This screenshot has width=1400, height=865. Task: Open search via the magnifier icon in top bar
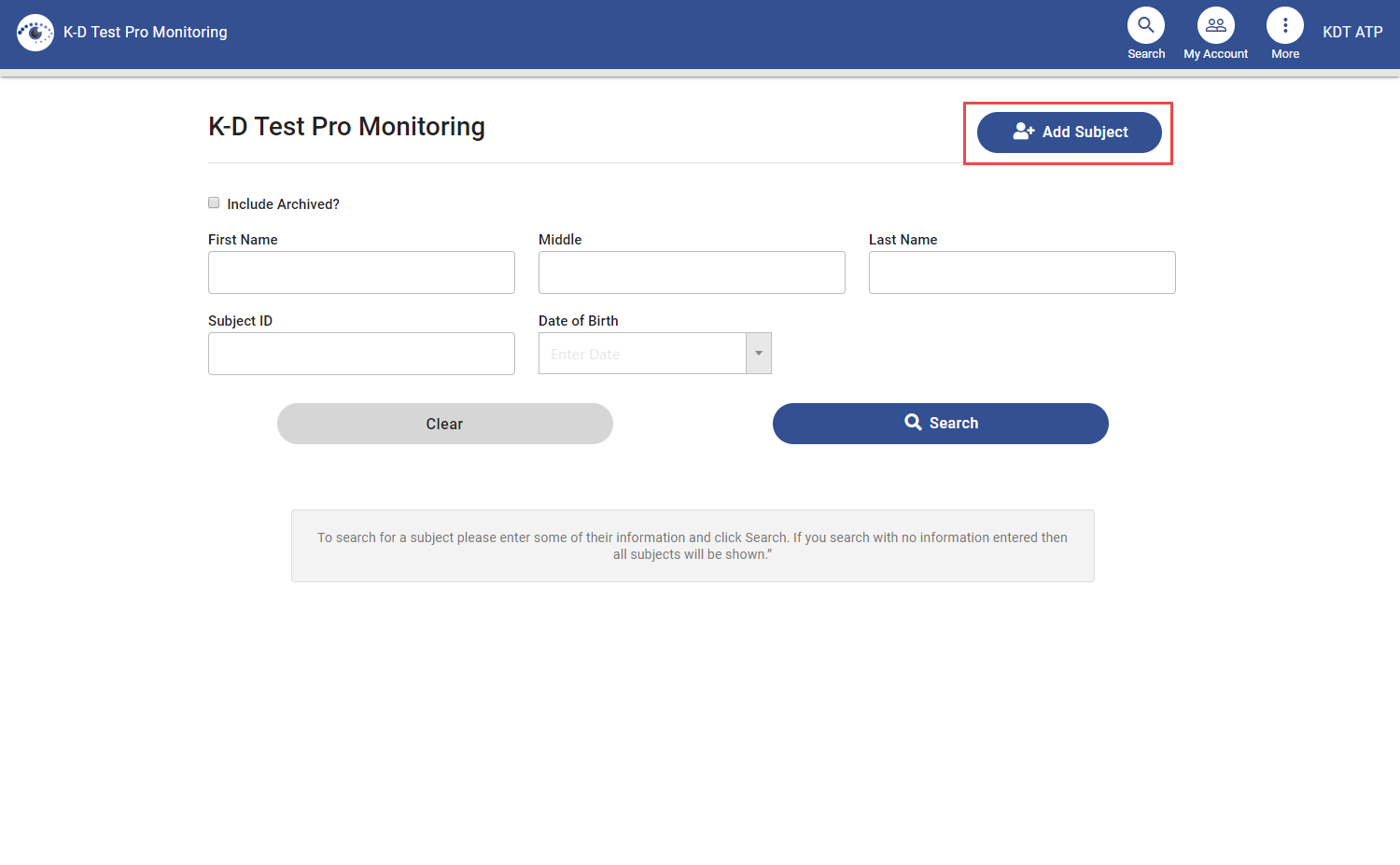[1146, 24]
